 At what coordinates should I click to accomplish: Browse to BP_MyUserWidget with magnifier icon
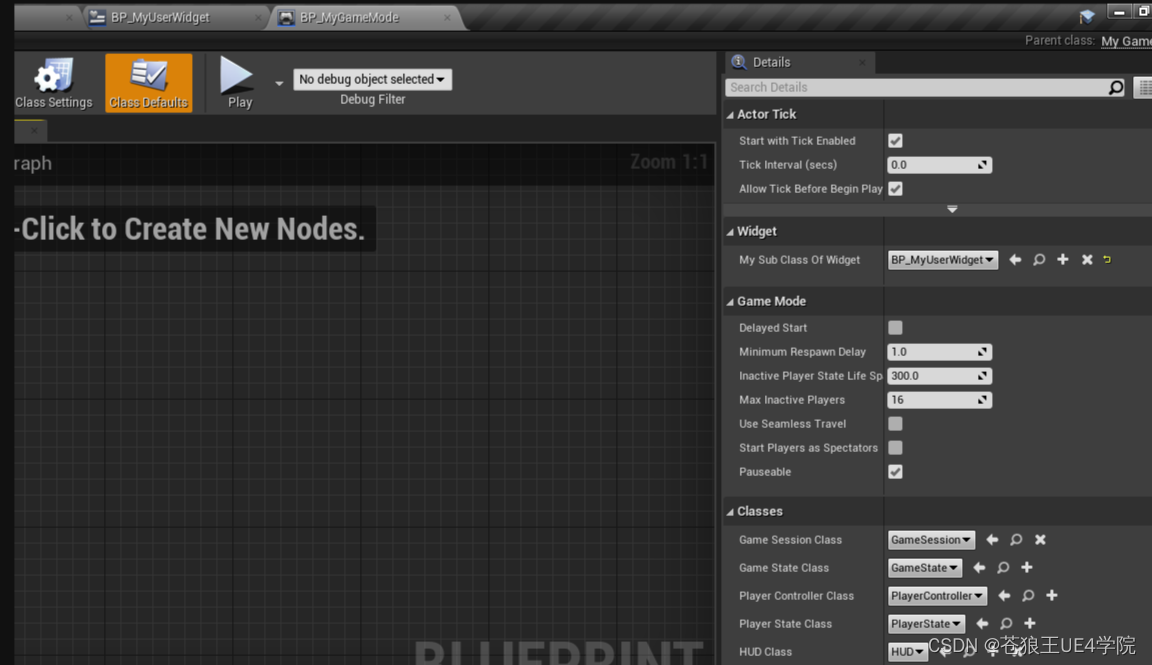1038,259
